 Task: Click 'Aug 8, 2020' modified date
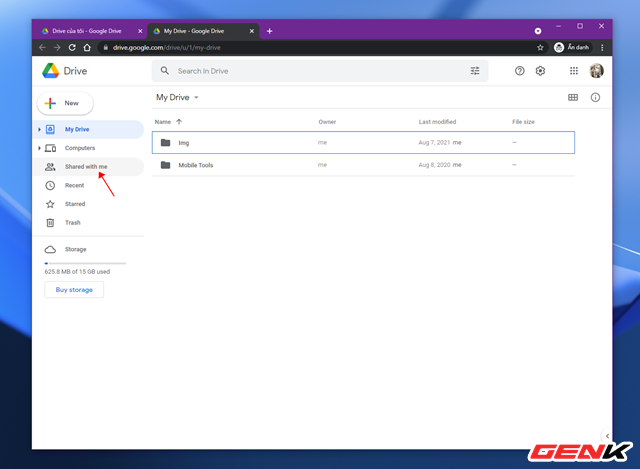[x=434, y=165]
